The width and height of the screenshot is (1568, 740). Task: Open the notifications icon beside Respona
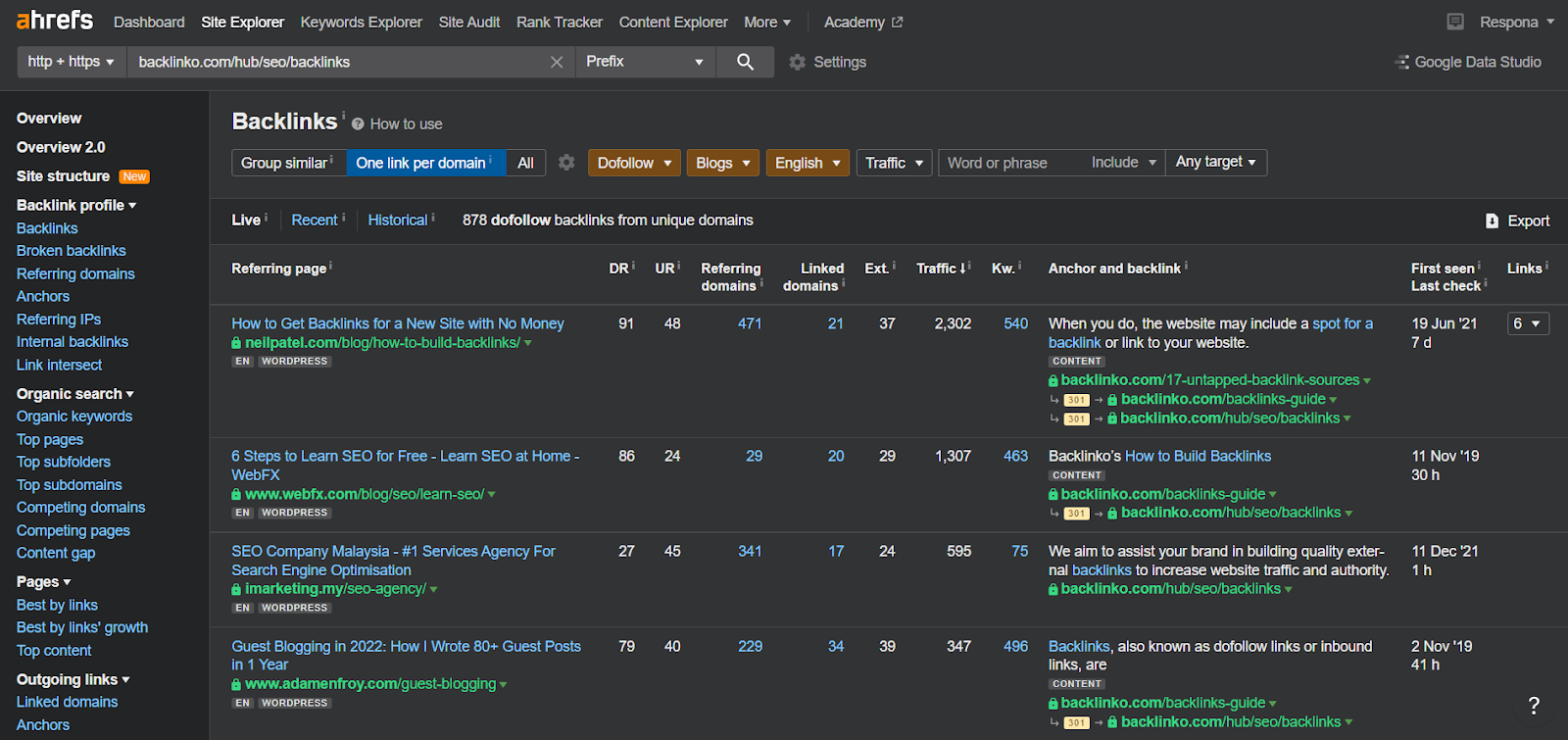[x=1455, y=22]
